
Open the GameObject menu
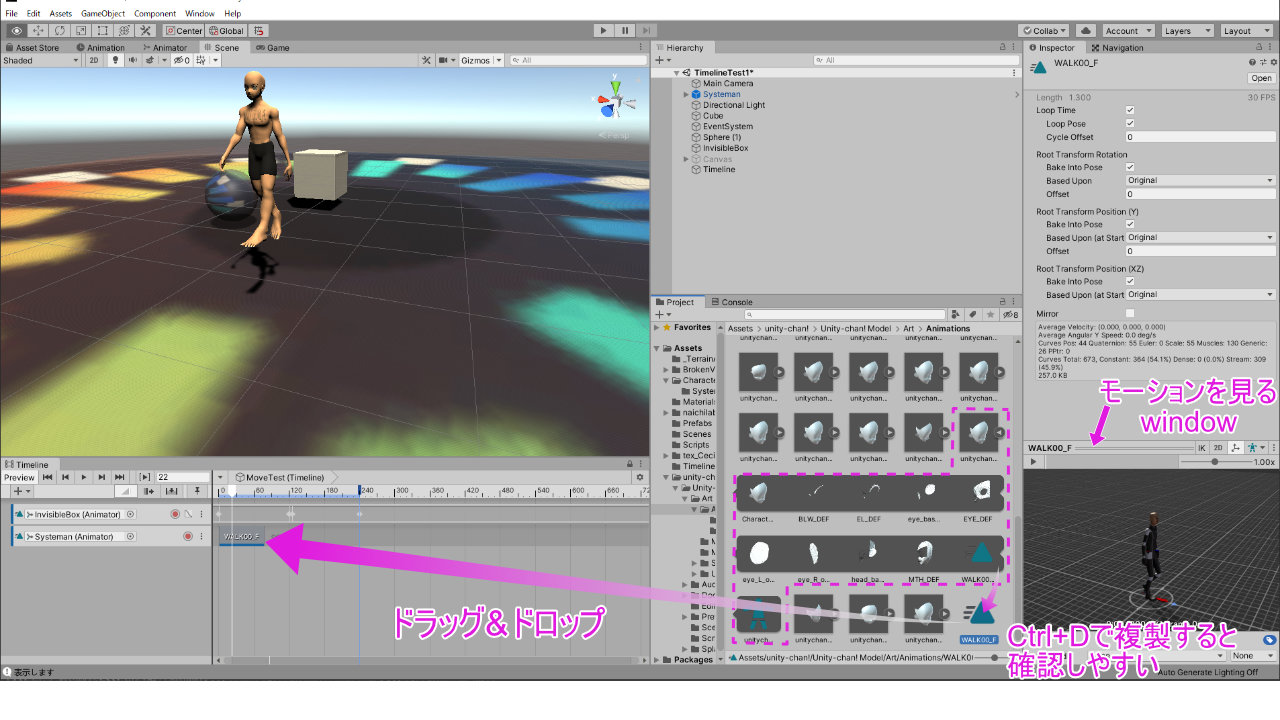point(103,13)
